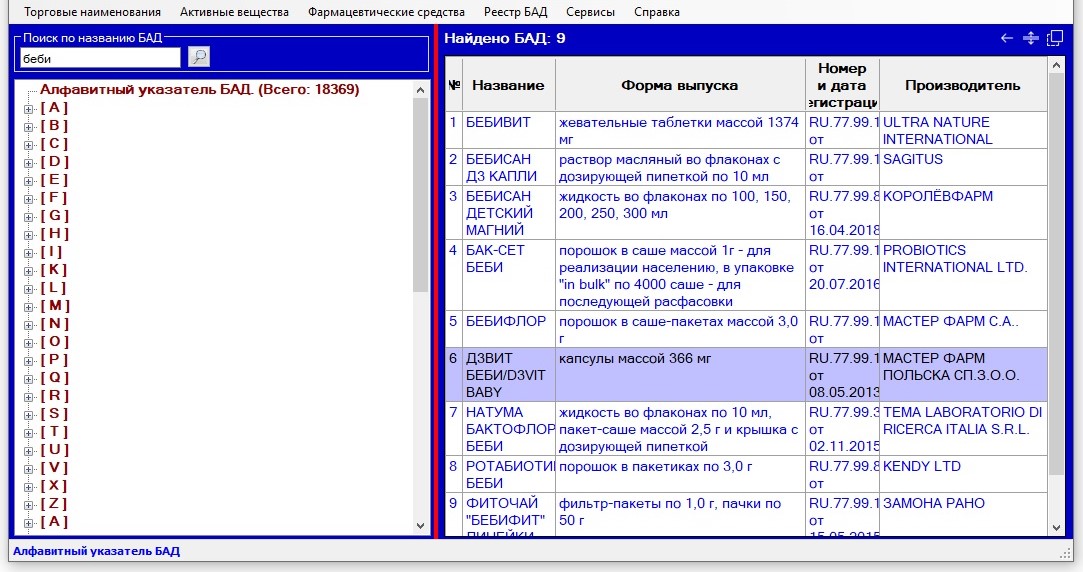Expand the [ S ] letter node
Screen dimensions: 1083x572
tap(29, 414)
